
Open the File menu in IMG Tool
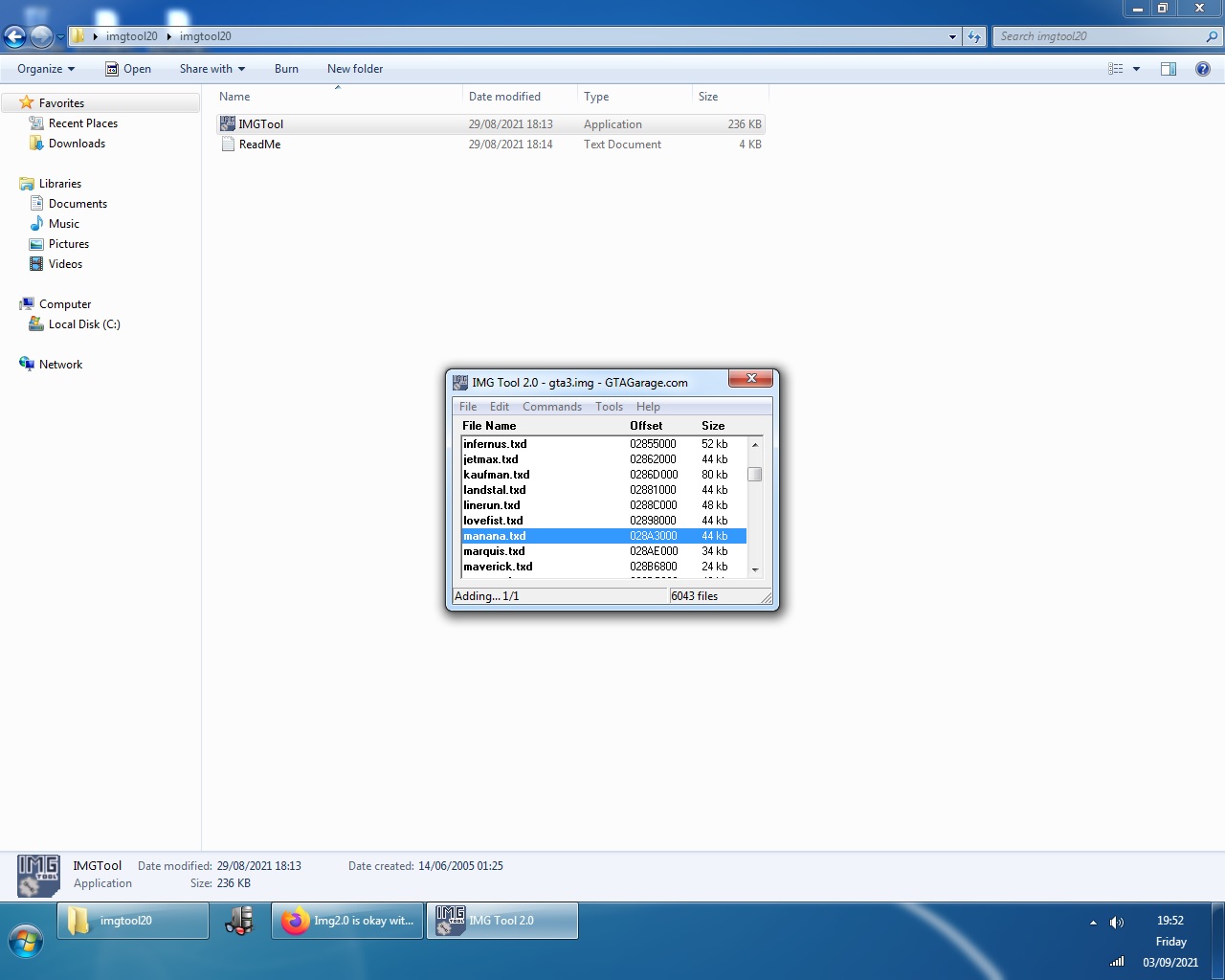pyautogui.click(x=468, y=407)
